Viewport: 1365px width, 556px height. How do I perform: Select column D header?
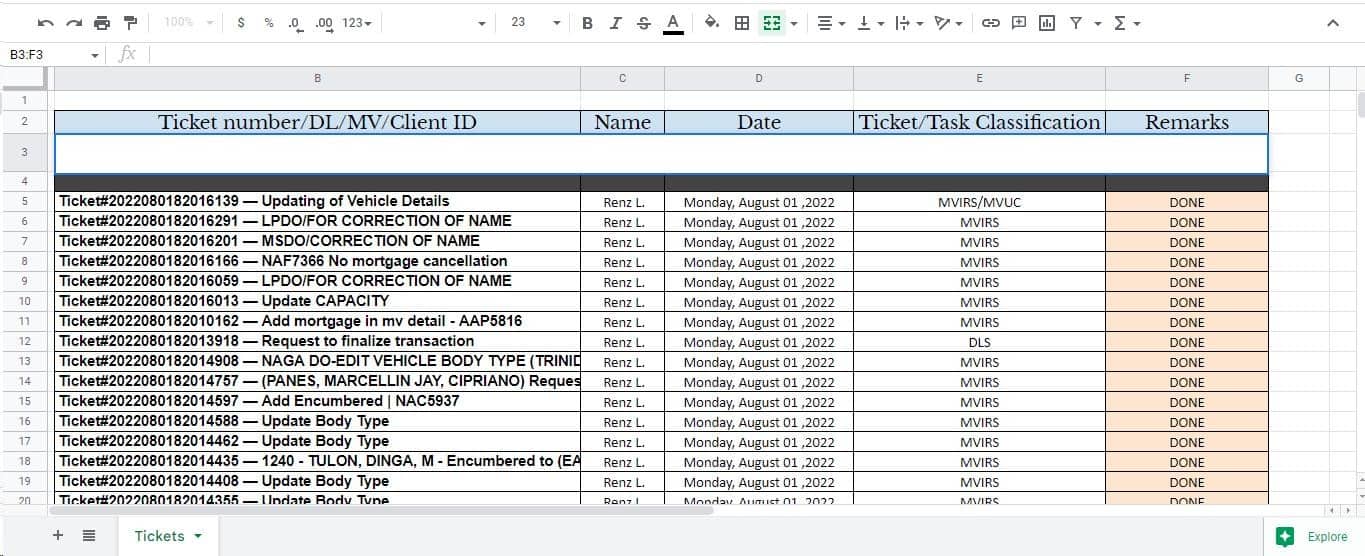[x=758, y=78]
